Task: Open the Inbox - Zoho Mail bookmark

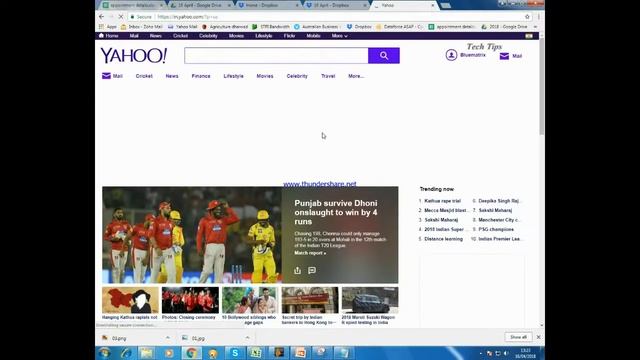Action: point(142,27)
